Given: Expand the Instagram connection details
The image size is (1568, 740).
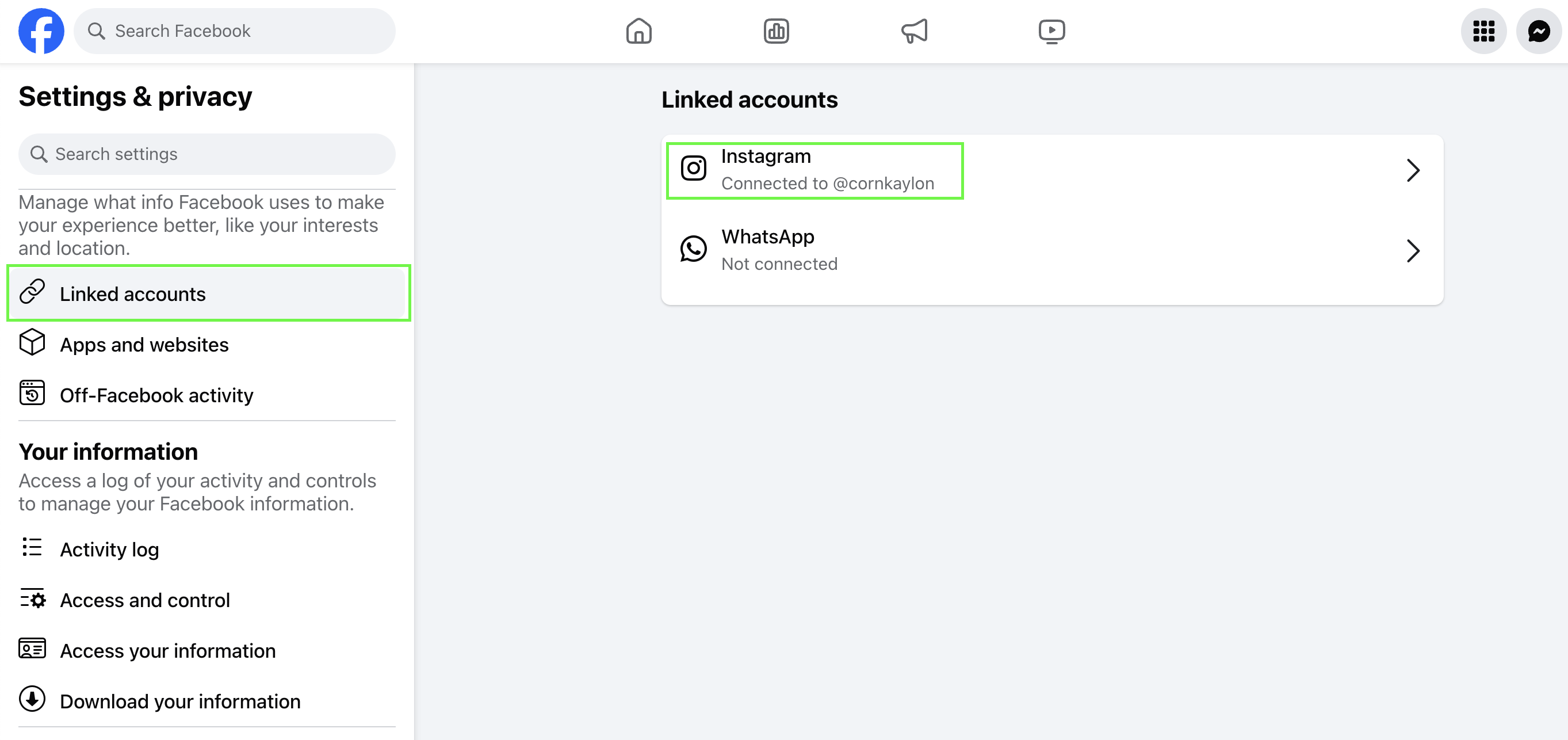Looking at the screenshot, I should (1413, 170).
